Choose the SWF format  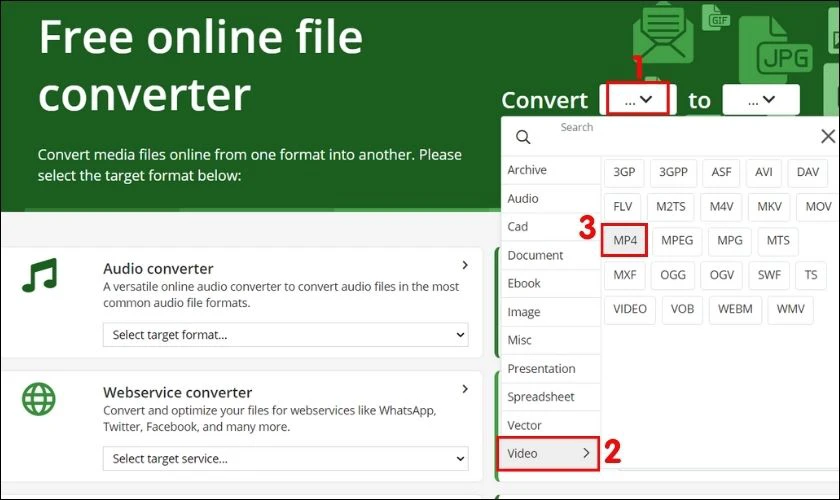769,275
